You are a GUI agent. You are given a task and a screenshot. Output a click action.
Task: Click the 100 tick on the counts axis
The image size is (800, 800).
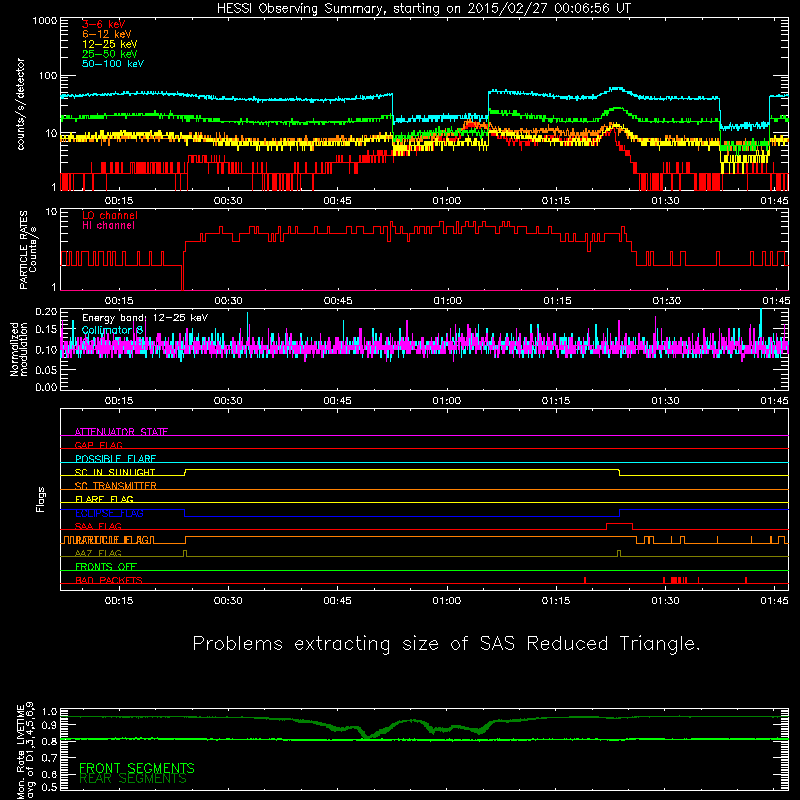48,76
